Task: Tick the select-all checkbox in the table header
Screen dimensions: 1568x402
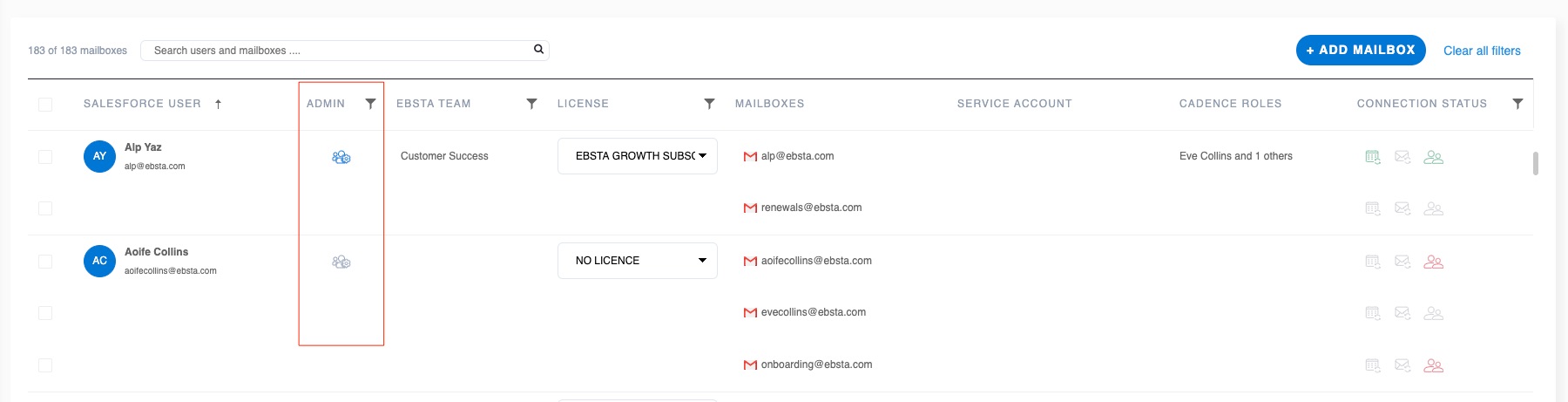Action: 45,105
